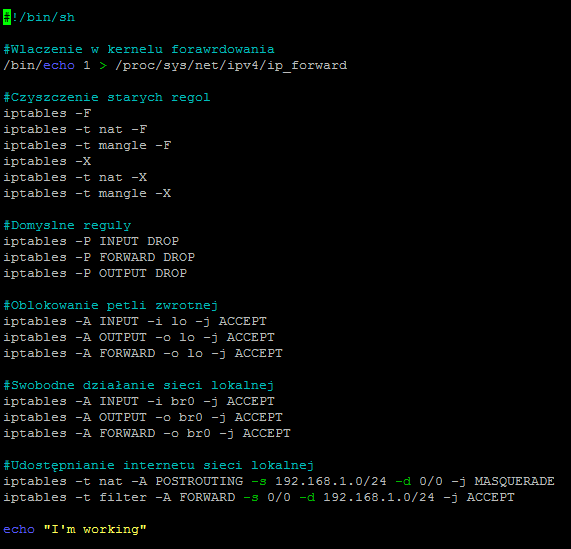Click the line 'iptables -t mangle -F'
This screenshot has height=549, width=571.
[x=87, y=145]
